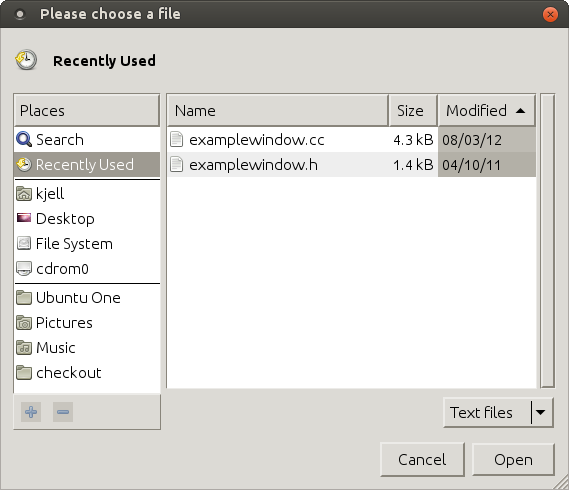Click the Places column header
The height and width of the screenshot is (490, 569).
[x=87, y=111]
